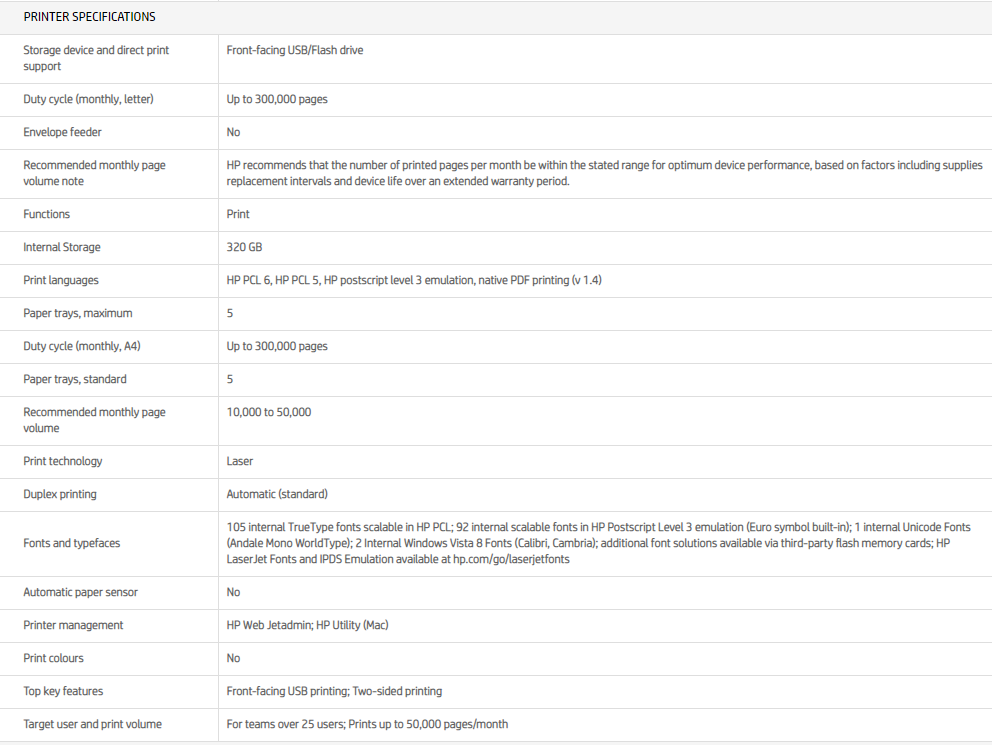Click the 'Duty cycle (monthly, A4)' label
The height and width of the screenshot is (745, 994).
[82, 346]
